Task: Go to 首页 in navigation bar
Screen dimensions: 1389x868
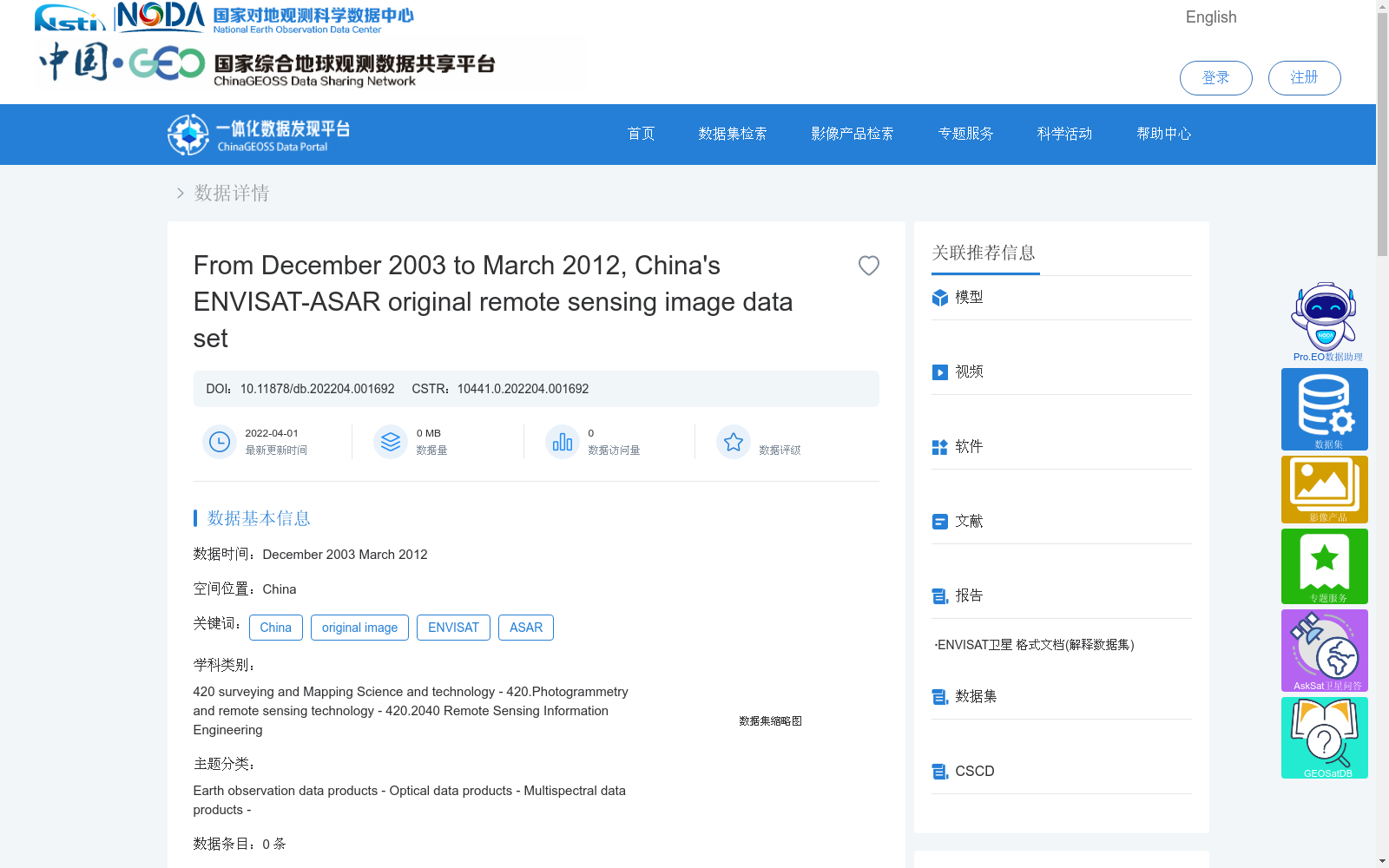Action: 641,134
